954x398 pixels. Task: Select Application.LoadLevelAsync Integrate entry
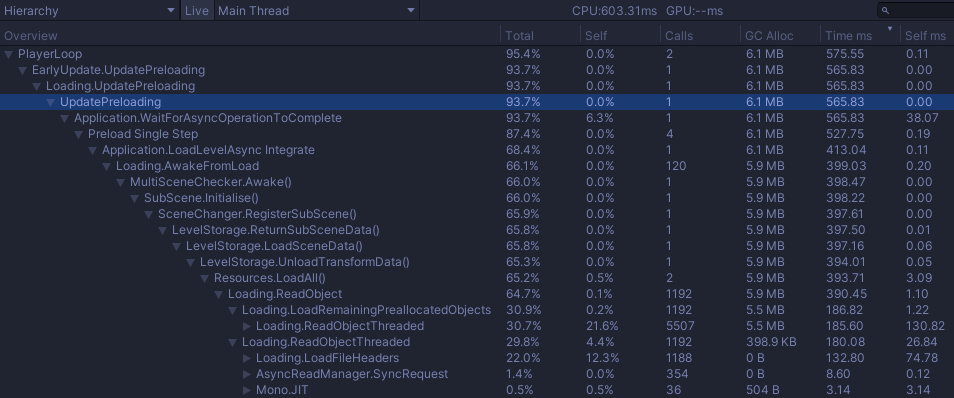click(208, 150)
